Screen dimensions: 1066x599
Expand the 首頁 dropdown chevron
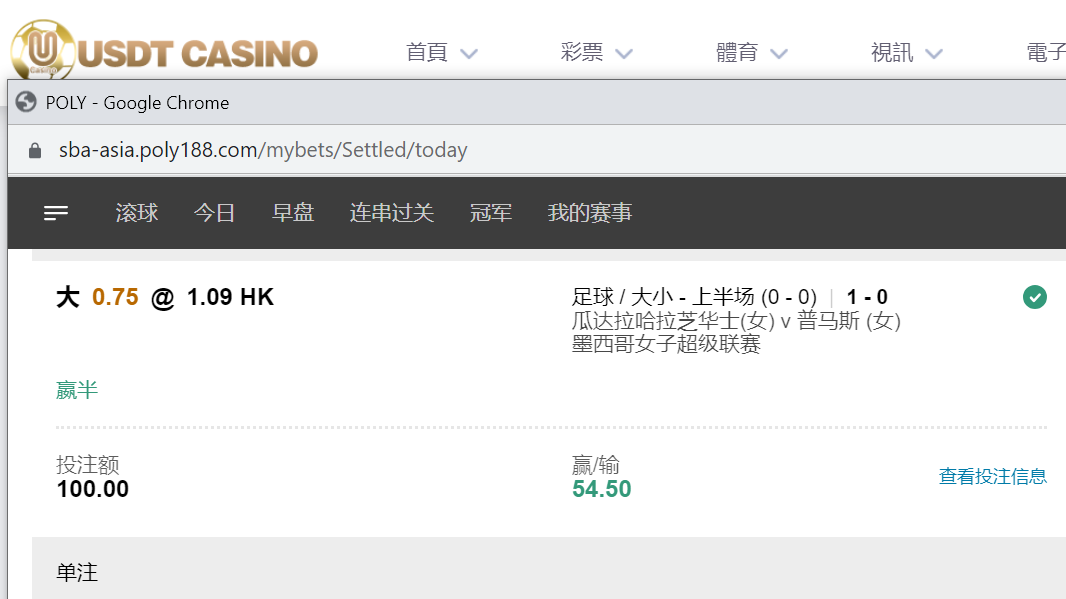(x=469, y=54)
